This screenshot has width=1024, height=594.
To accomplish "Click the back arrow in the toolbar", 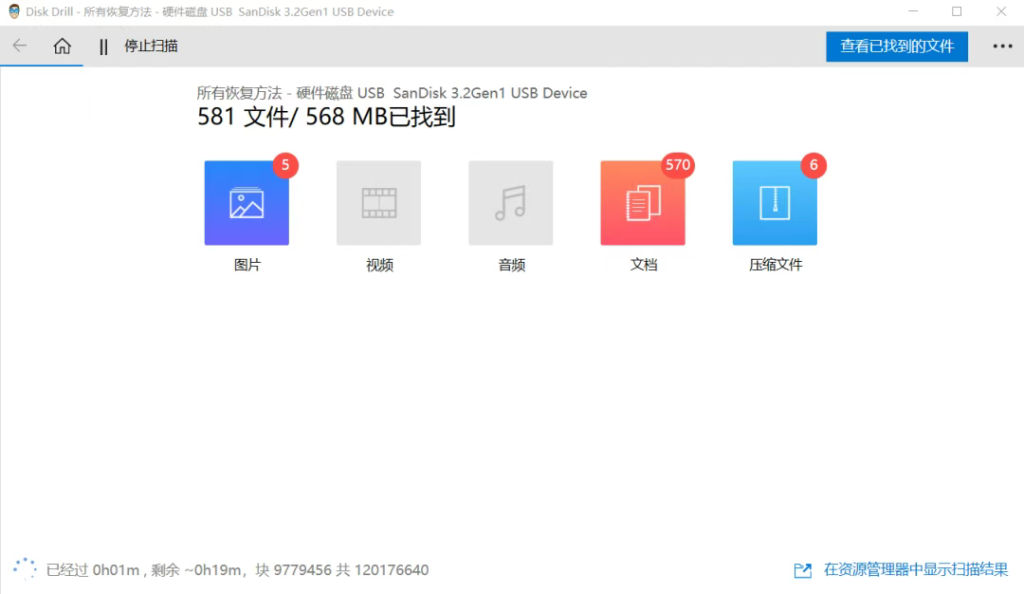I will click(x=20, y=46).
